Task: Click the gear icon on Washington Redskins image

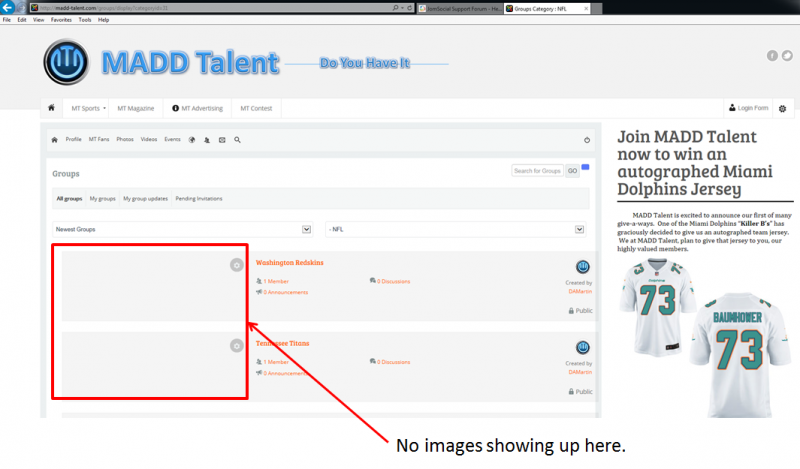Action: 236,265
